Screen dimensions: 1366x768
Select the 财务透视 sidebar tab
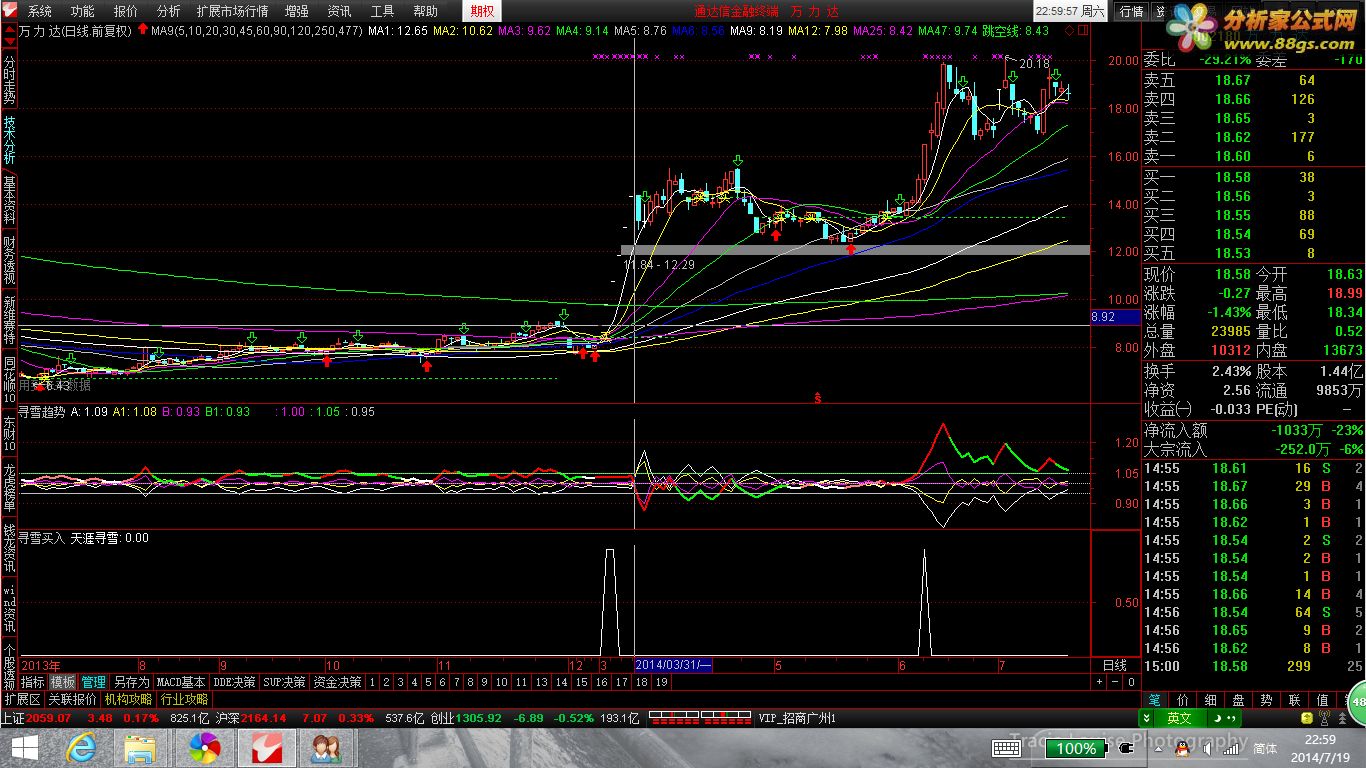tap(9, 260)
